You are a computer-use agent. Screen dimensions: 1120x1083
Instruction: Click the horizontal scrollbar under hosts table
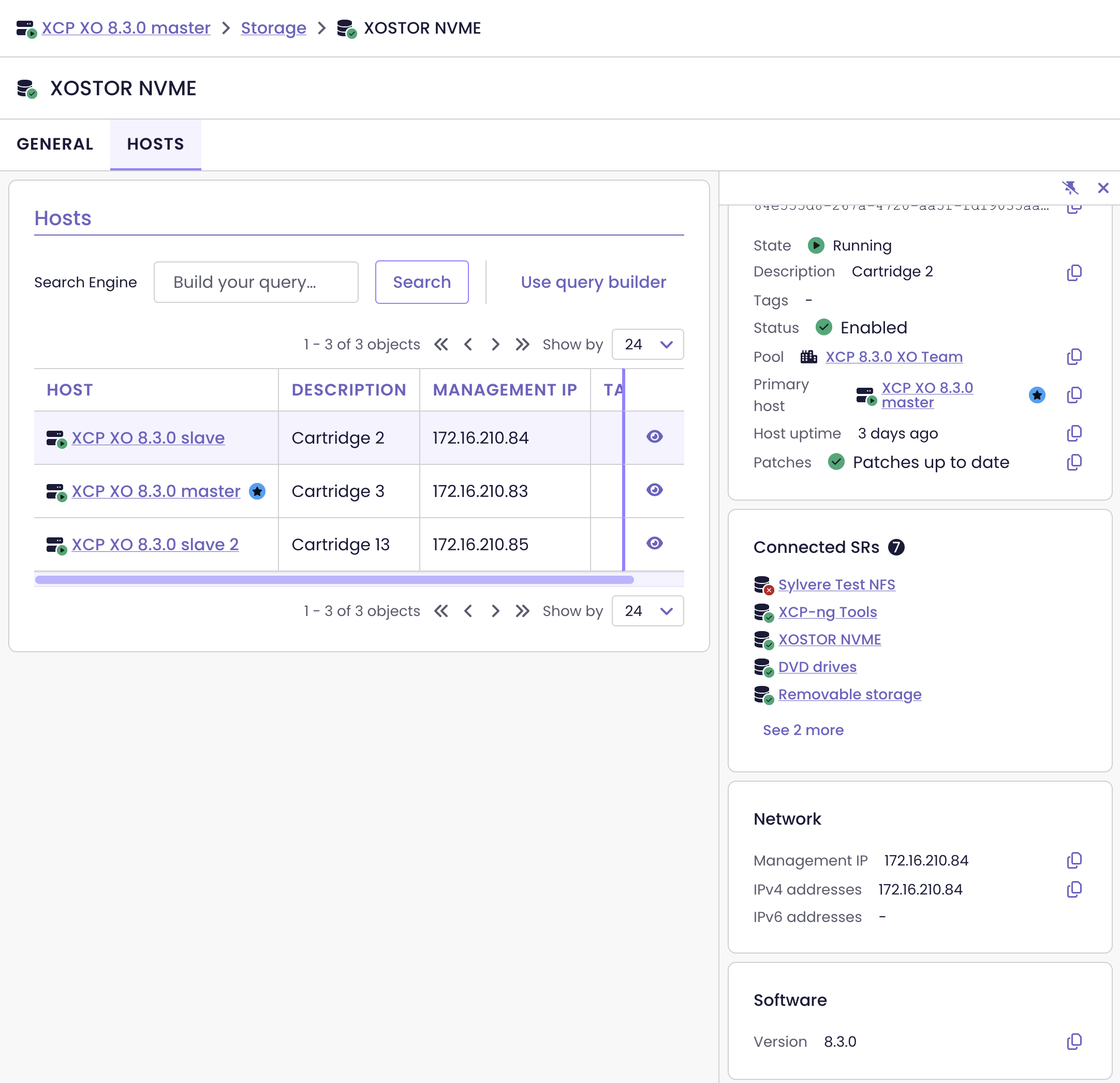click(x=334, y=579)
